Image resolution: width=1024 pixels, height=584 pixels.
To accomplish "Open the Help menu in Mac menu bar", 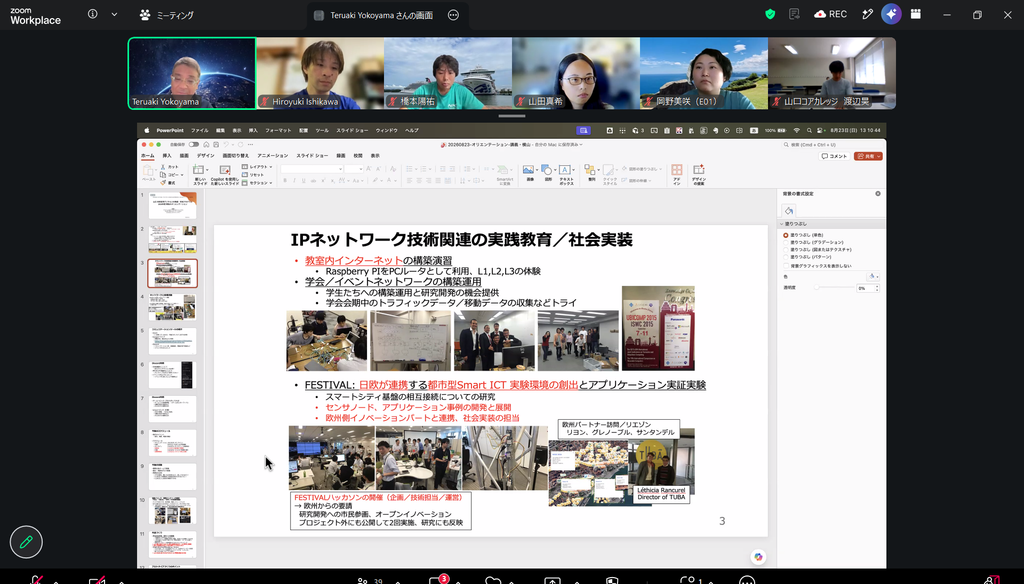I will 411,131.
